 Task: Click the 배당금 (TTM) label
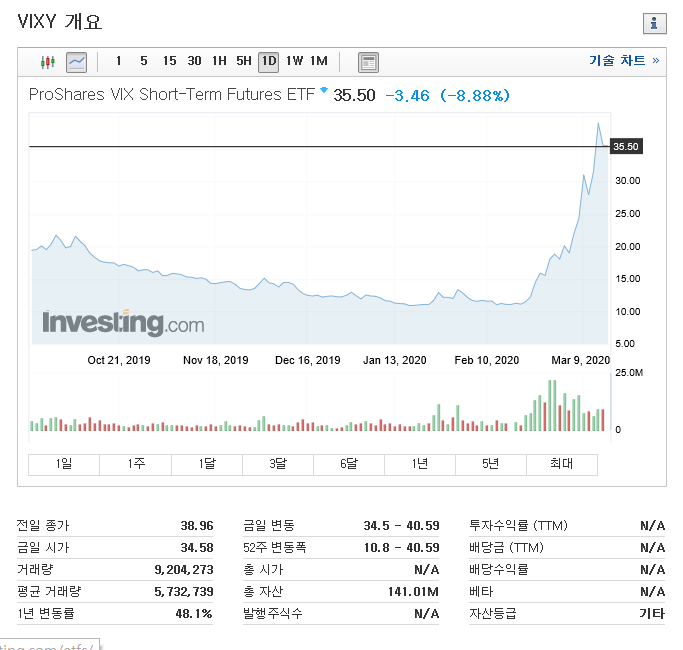tap(506, 548)
